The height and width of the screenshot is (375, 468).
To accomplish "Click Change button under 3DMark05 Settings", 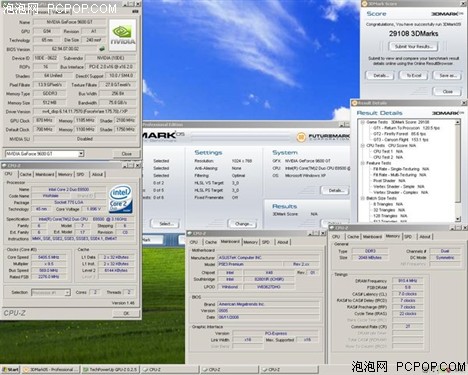I will click(243, 223).
